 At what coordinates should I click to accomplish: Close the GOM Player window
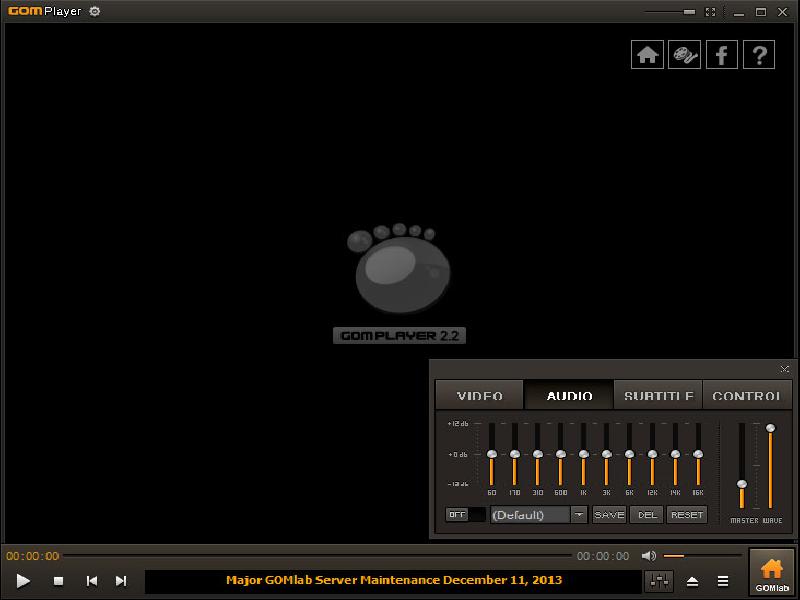(782, 12)
